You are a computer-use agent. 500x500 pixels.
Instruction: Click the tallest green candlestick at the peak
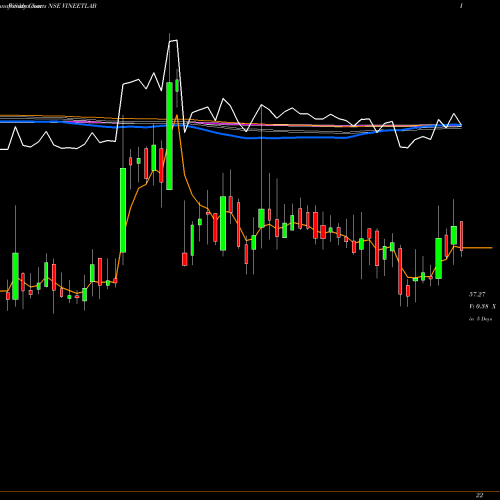[x=169, y=136]
